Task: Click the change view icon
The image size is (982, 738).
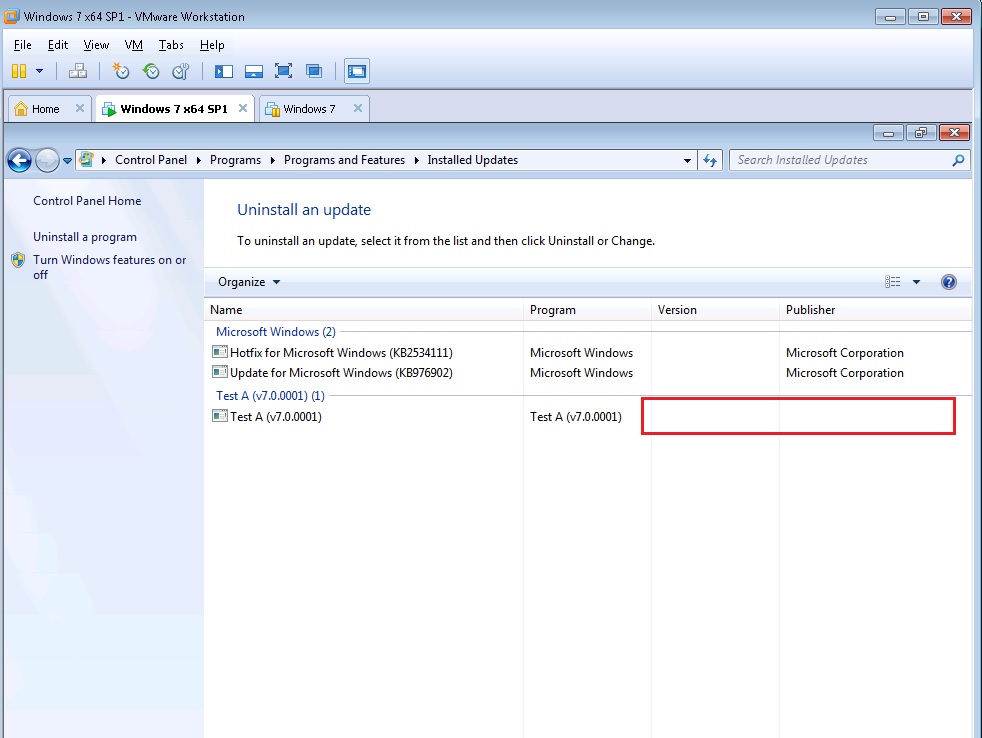Action: 892,282
